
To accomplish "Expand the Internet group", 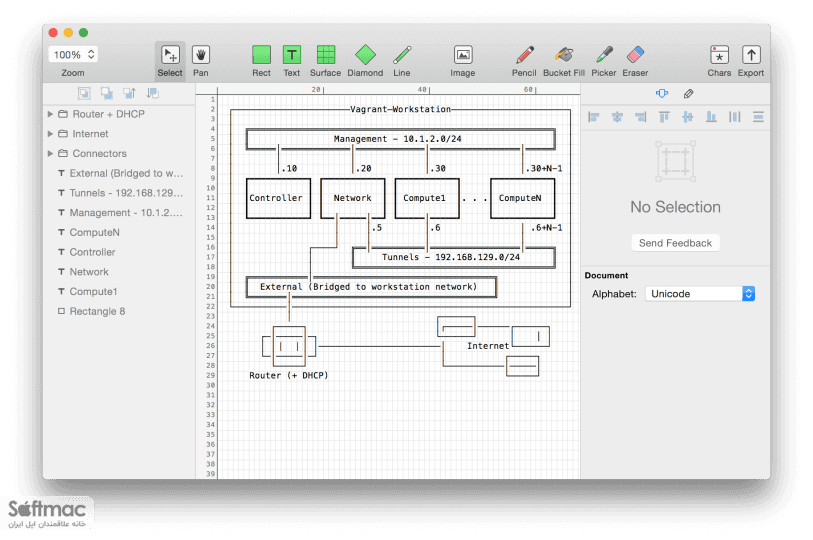I will [50, 133].
